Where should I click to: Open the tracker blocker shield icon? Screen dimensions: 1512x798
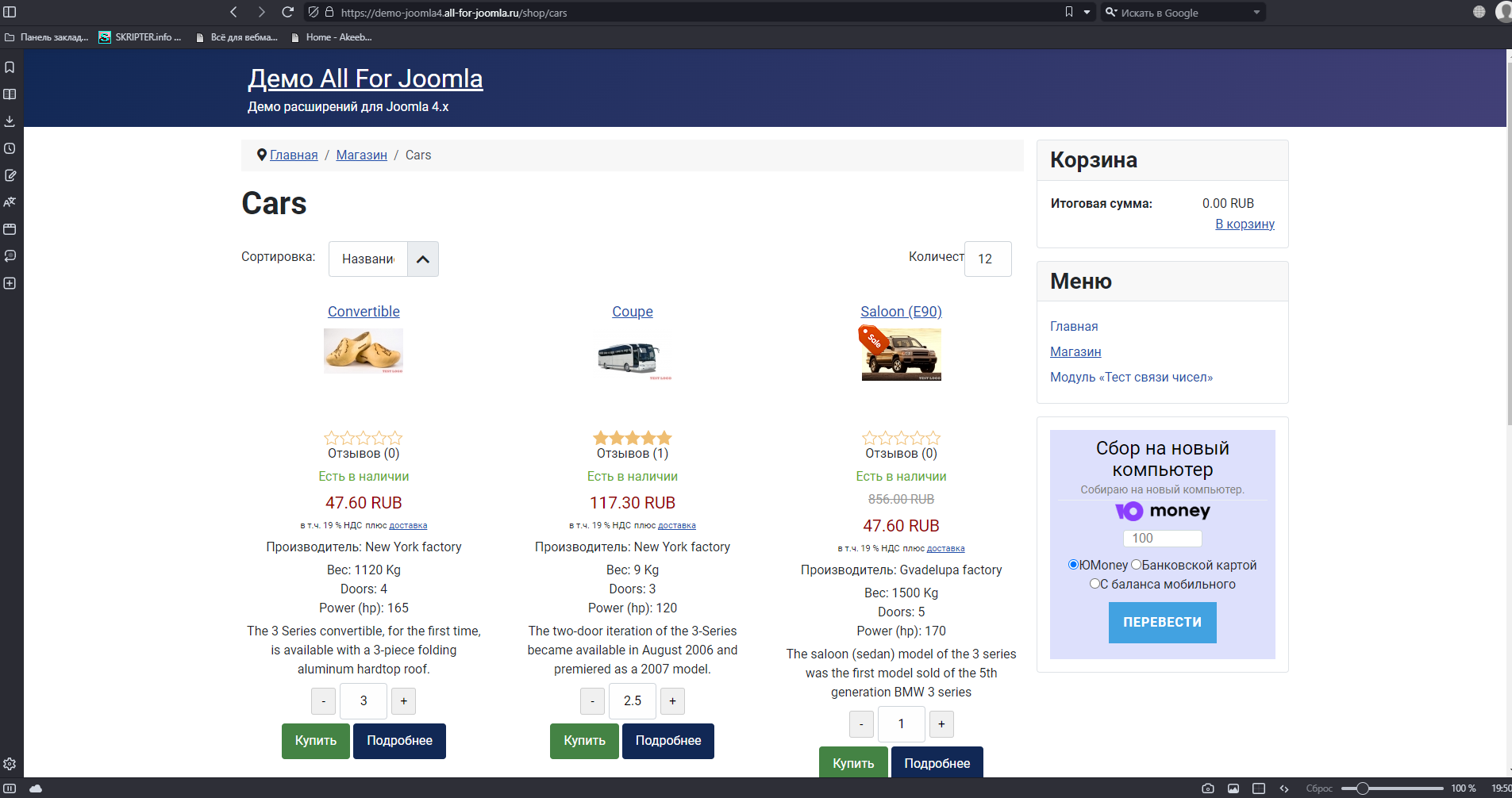[x=314, y=12]
